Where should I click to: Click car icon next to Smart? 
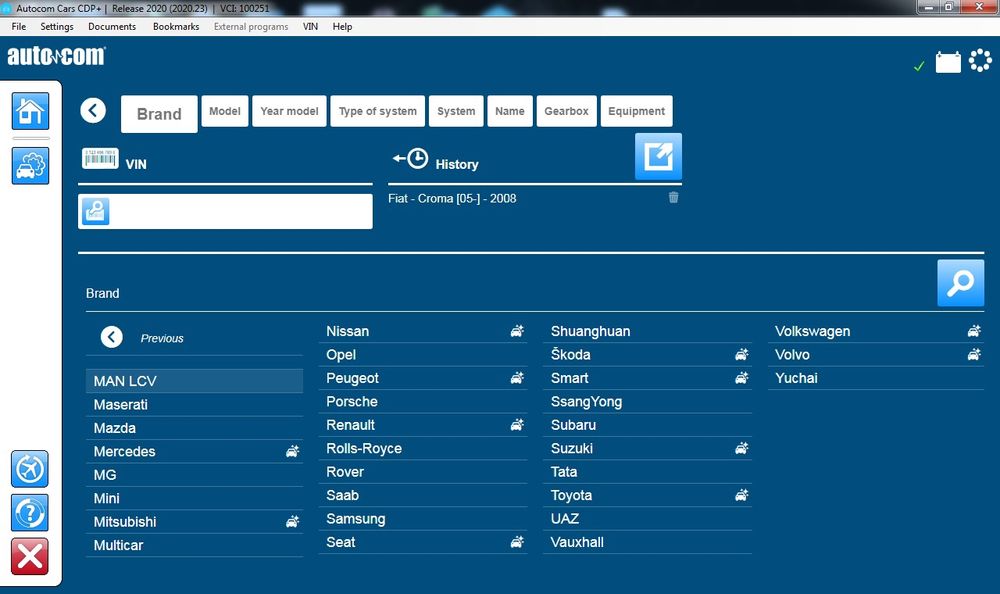tap(742, 378)
